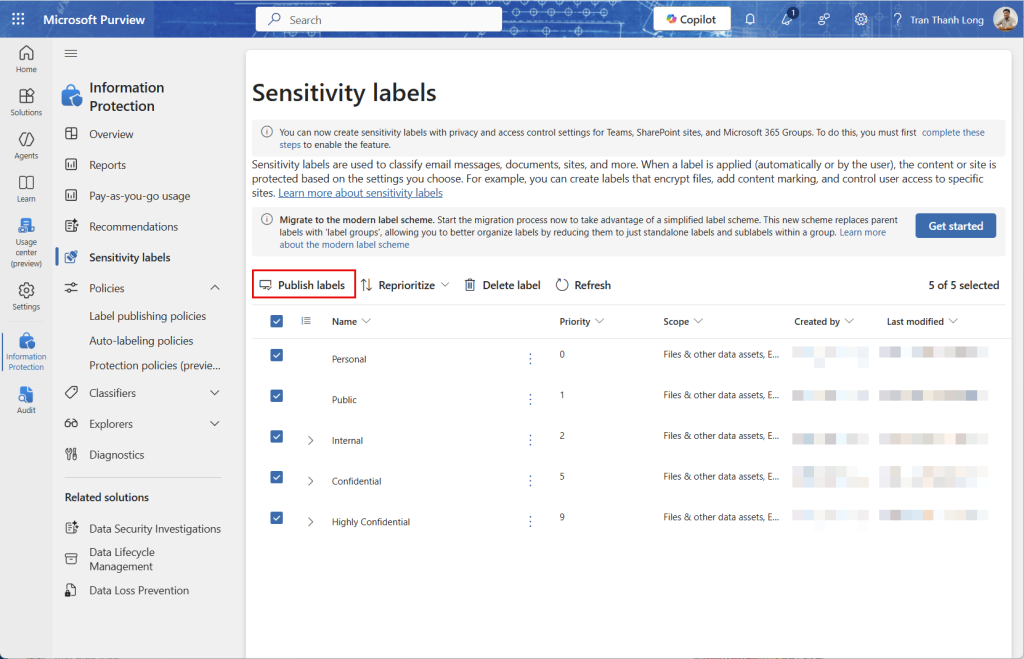Collapse navigation with the hamburger icon
This screenshot has height=659, width=1024.
pos(71,54)
